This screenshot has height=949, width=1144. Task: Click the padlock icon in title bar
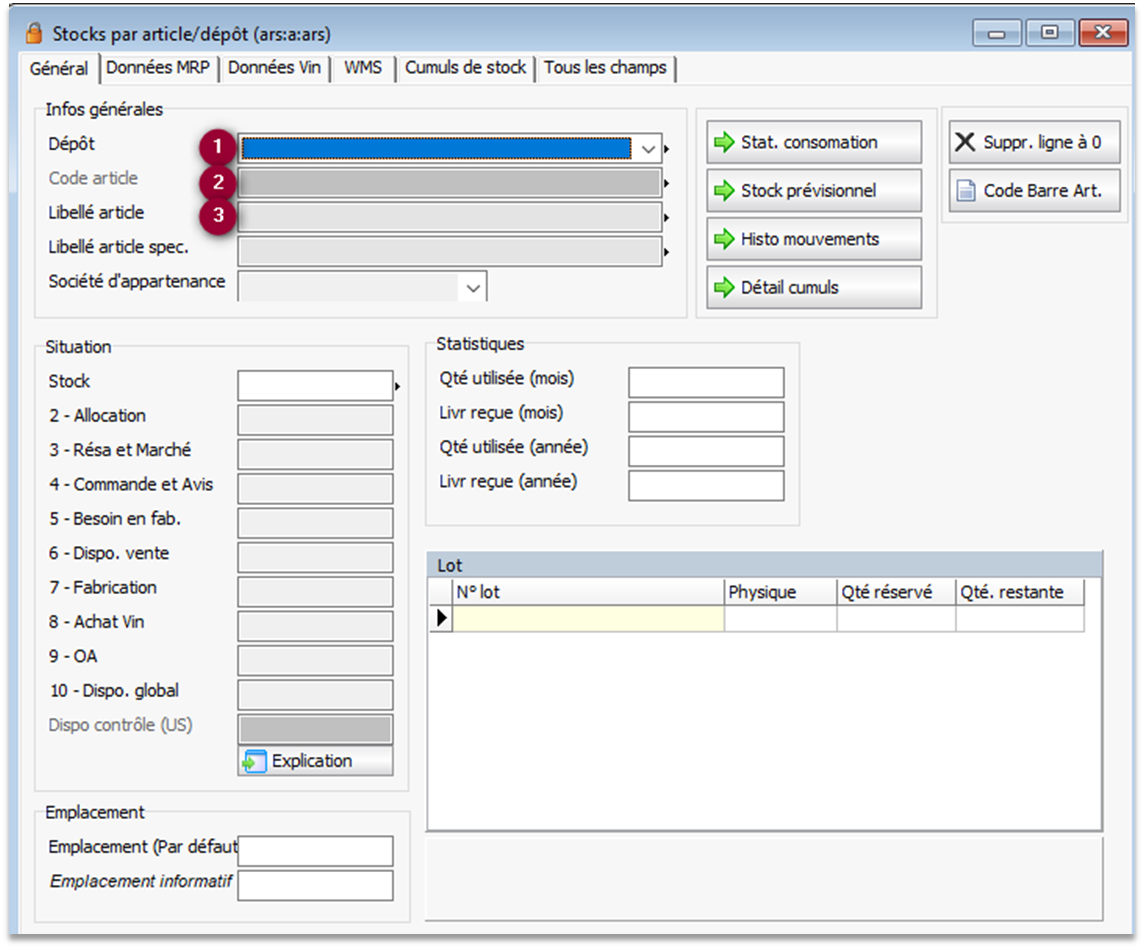click(34, 33)
